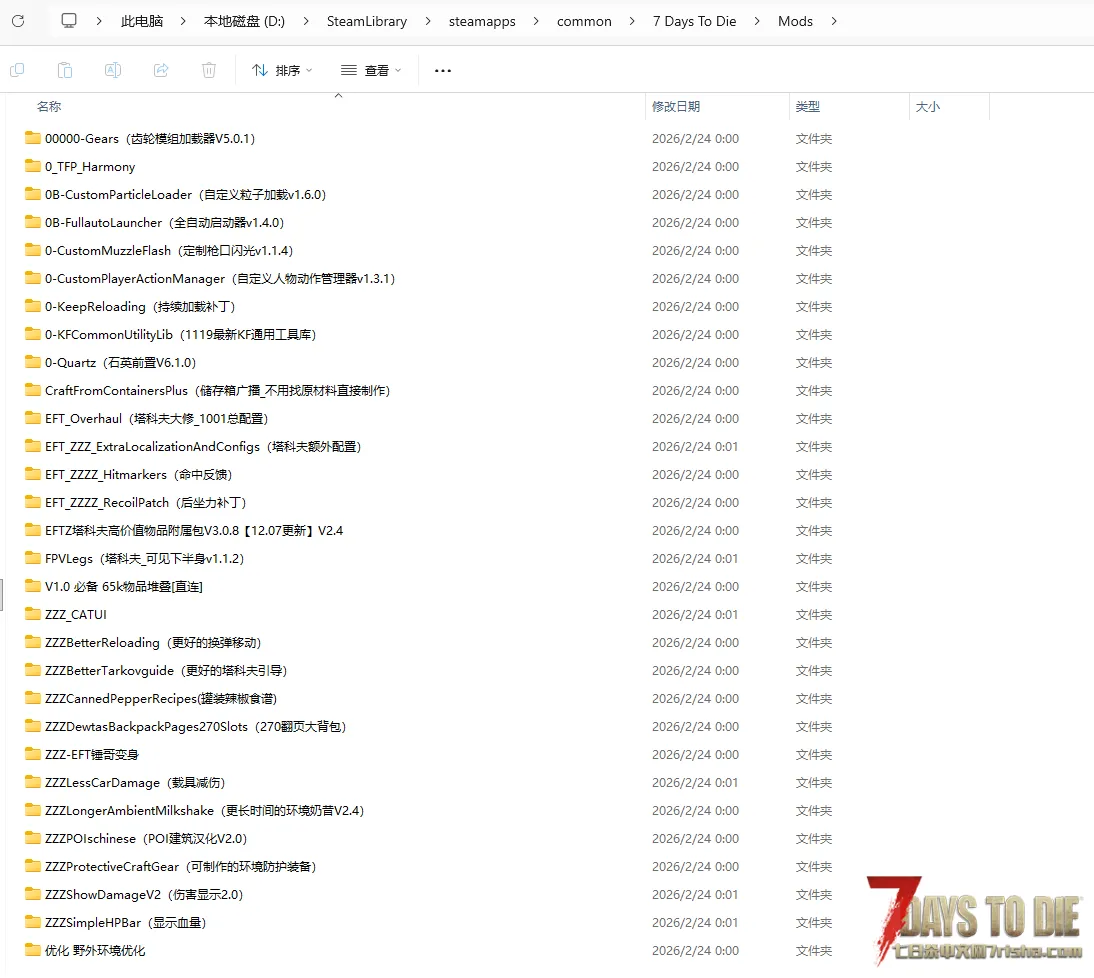This screenshot has width=1094, height=978.
Task: Select the ZZZ_CATUI folder icon
Action: [x=33, y=614]
